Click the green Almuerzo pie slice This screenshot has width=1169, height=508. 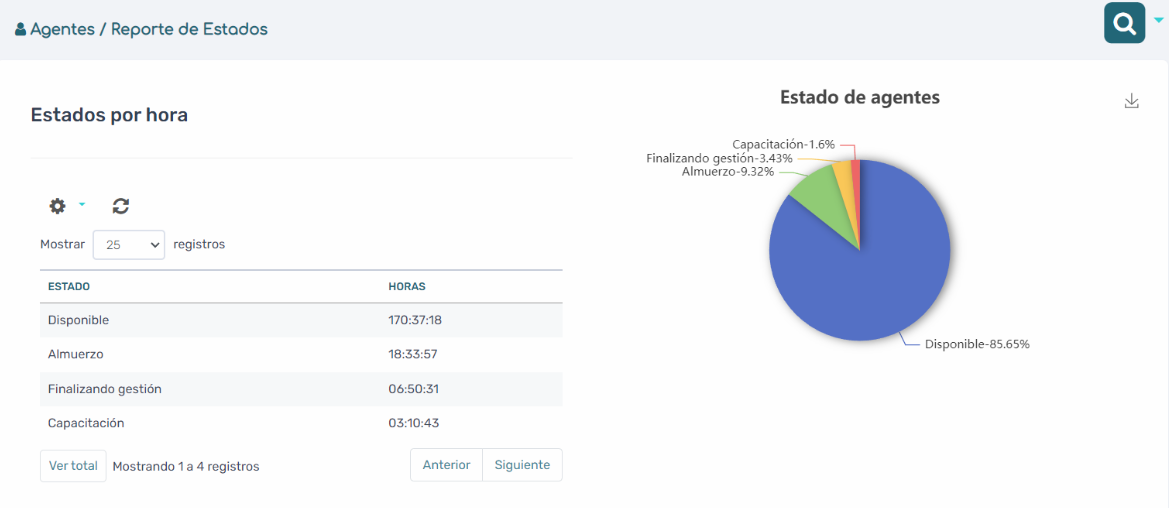[x=822, y=196]
